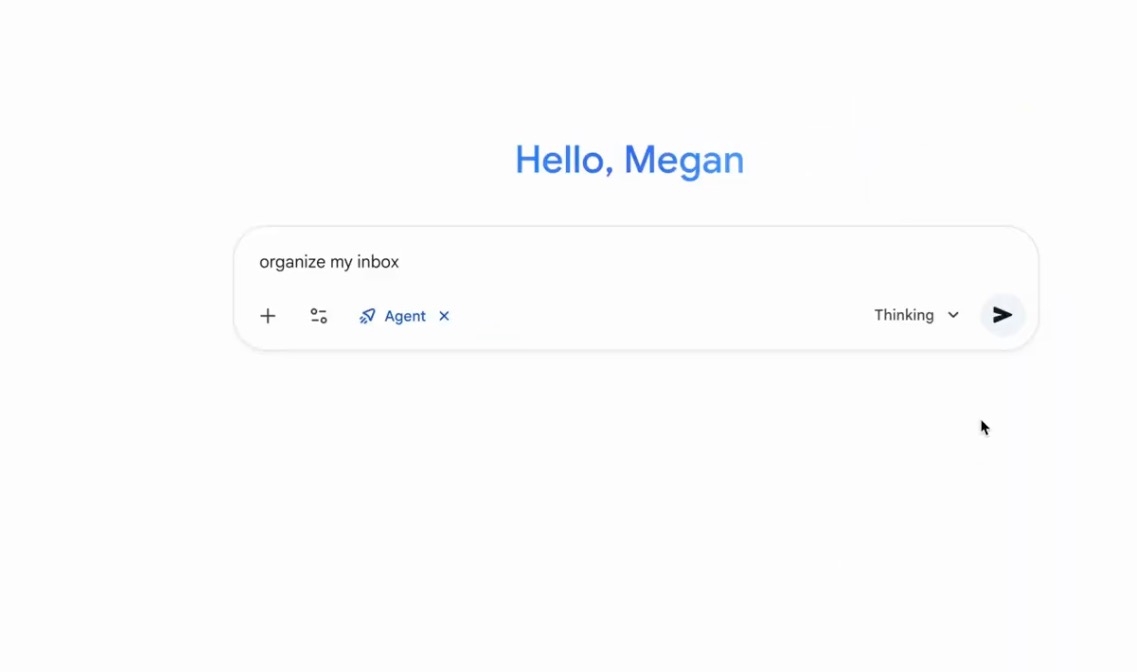
Task: Click the comma after "Hello" in the greeting
Action: click(x=609, y=172)
